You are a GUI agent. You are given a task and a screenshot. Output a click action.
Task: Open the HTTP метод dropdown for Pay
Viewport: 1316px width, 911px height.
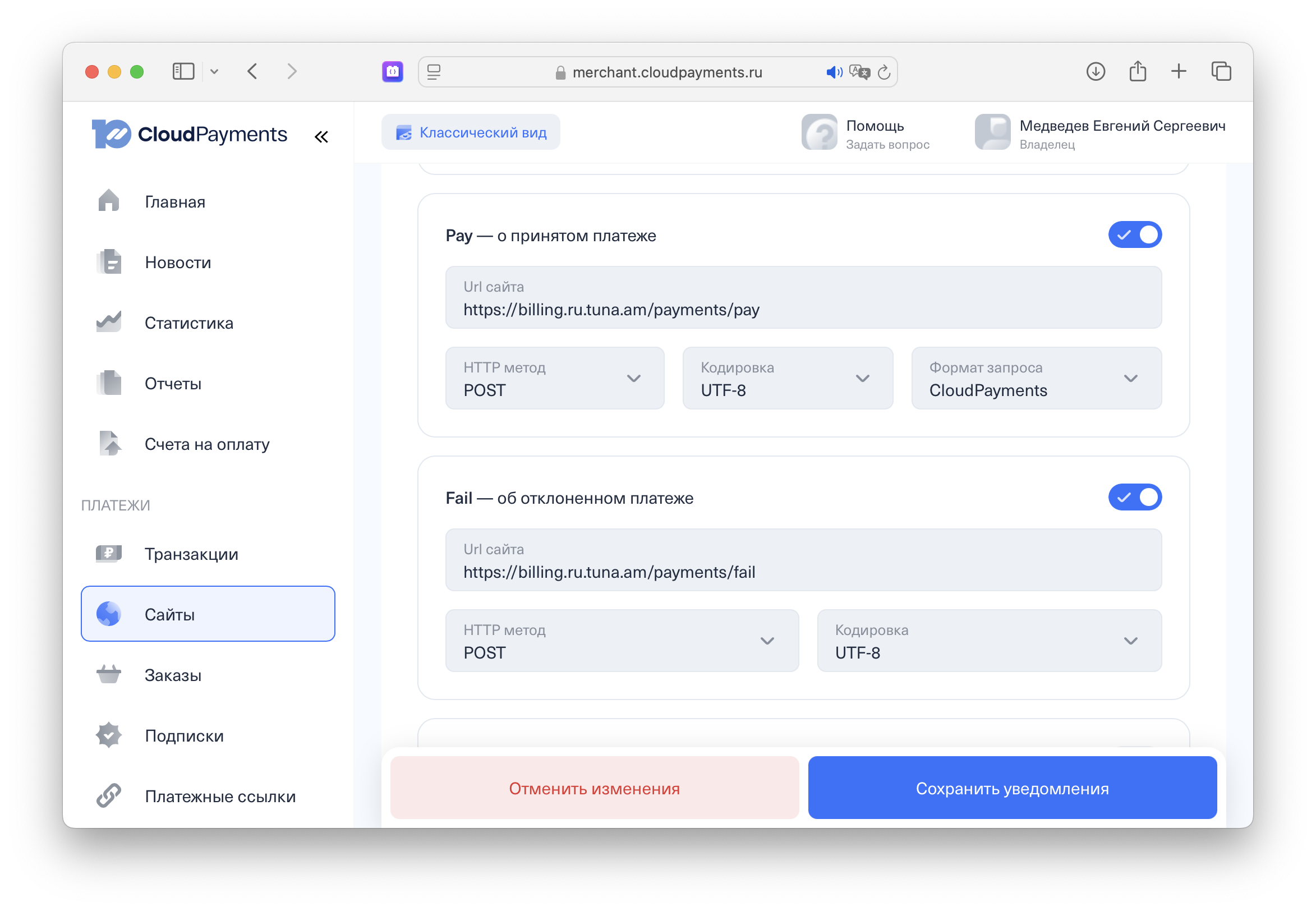coord(554,378)
